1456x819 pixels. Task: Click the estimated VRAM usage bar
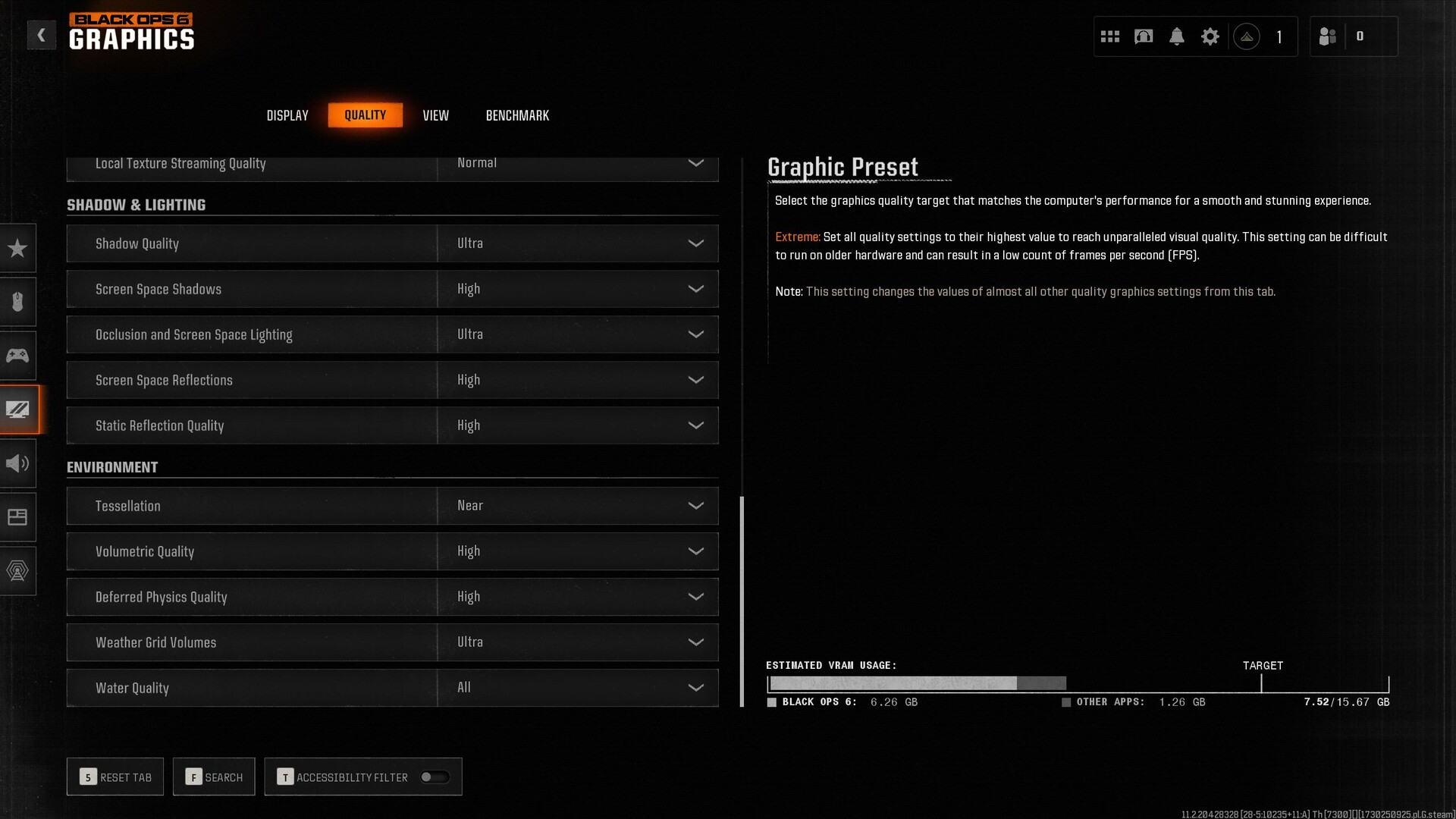pyautogui.click(x=1078, y=683)
